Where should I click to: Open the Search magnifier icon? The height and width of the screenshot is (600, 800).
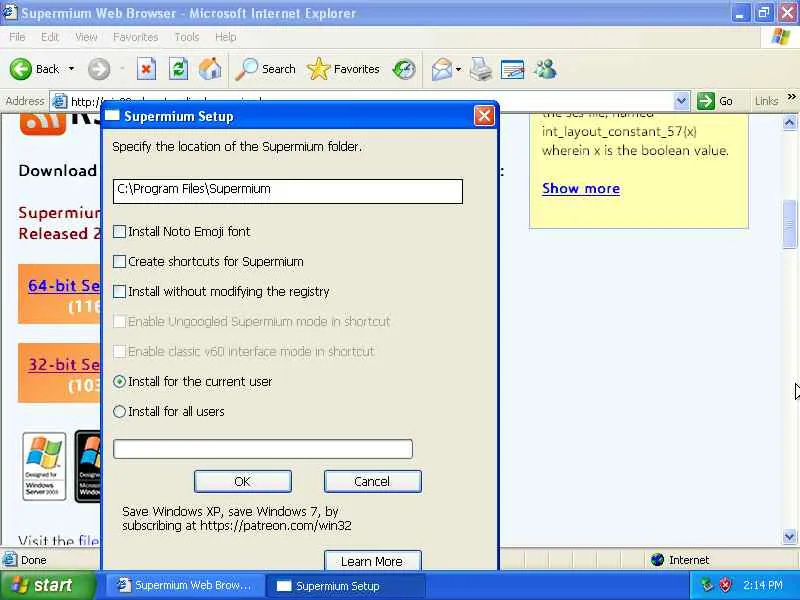(x=246, y=69)
